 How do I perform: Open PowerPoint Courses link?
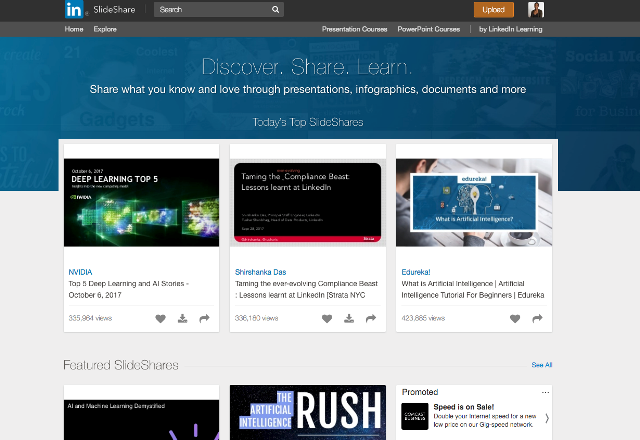(x=429, y=29)
